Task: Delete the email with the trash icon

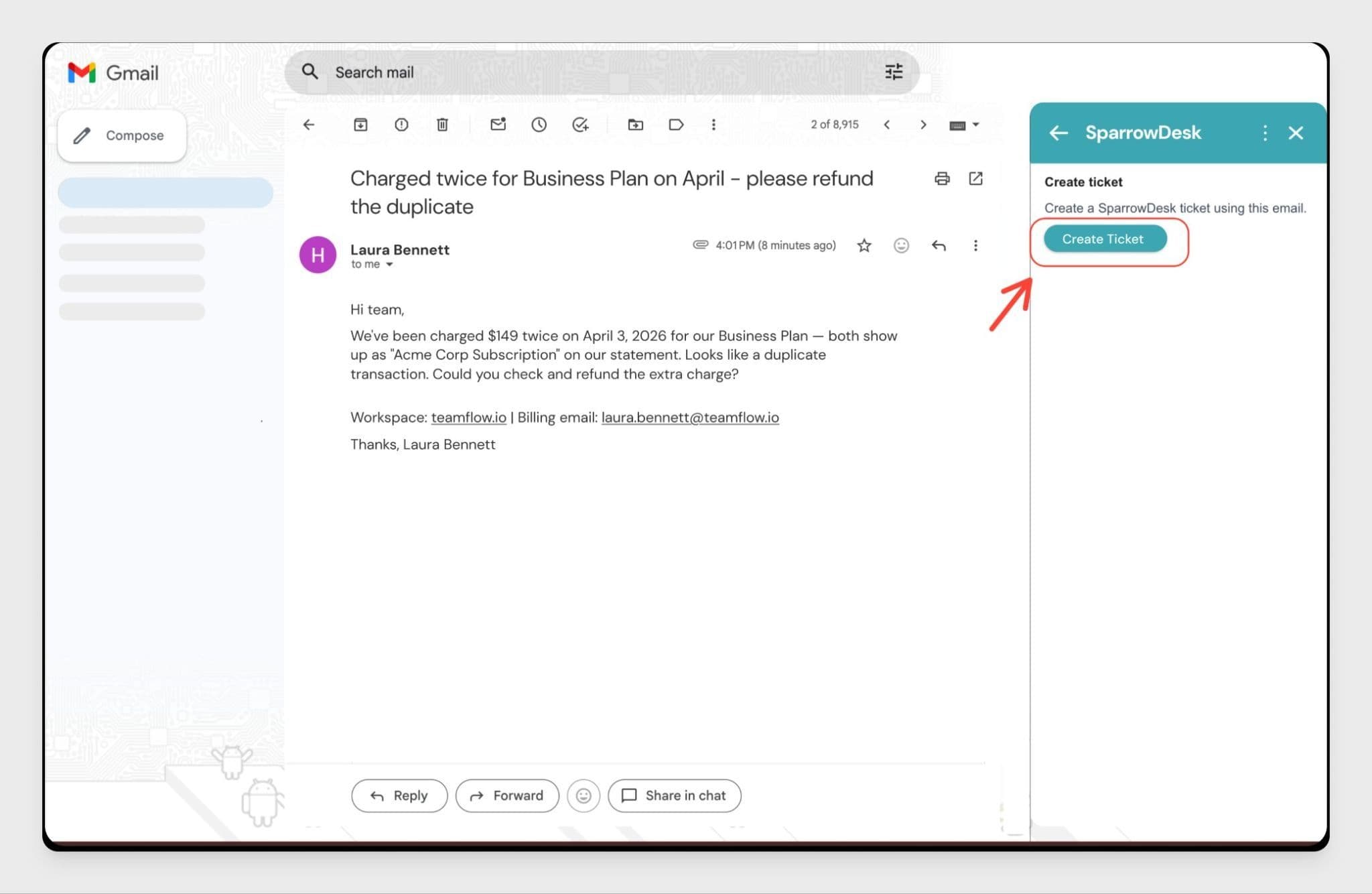Action: (442, 125)
